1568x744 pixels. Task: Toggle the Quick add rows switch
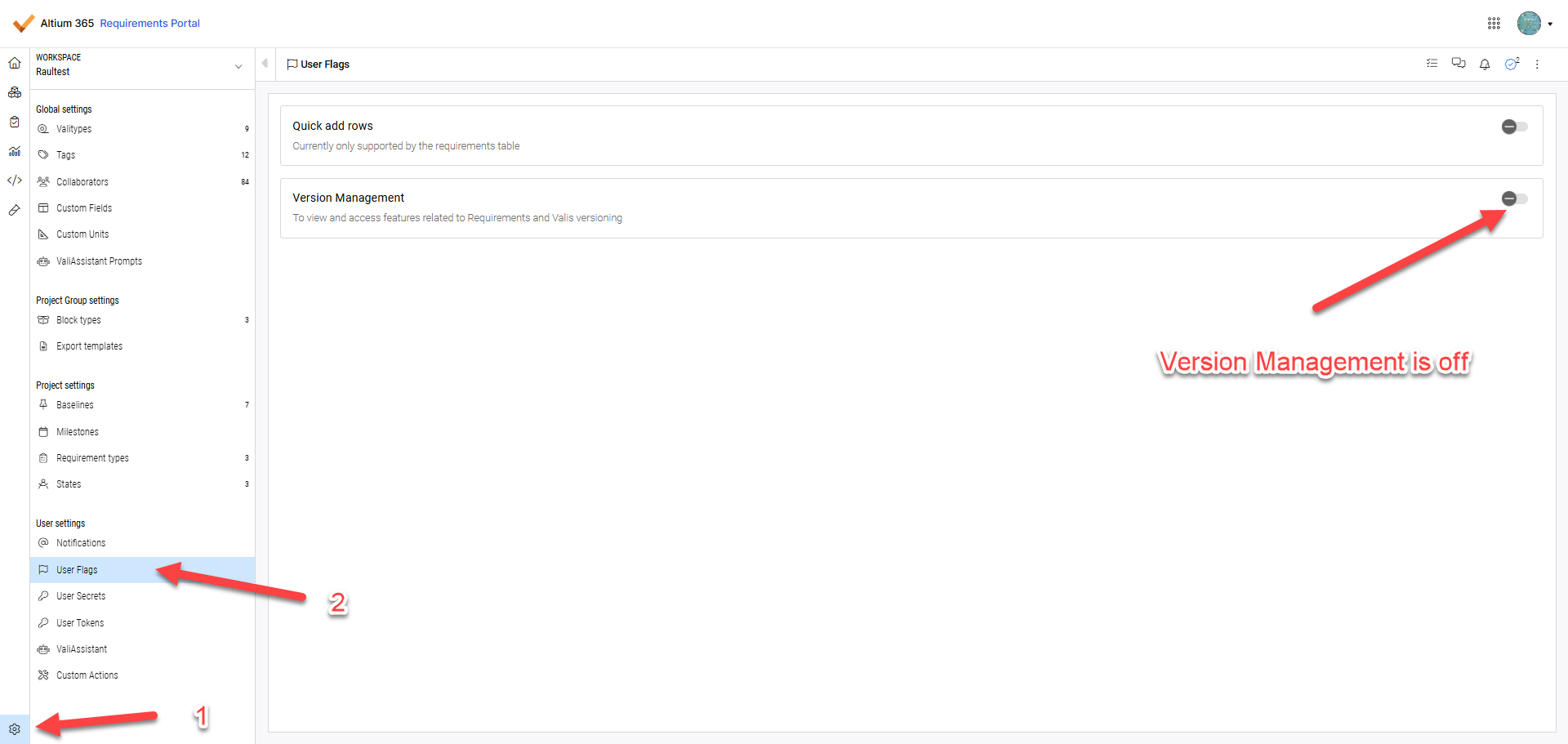pyautogui.click(x=1515, y=127)
